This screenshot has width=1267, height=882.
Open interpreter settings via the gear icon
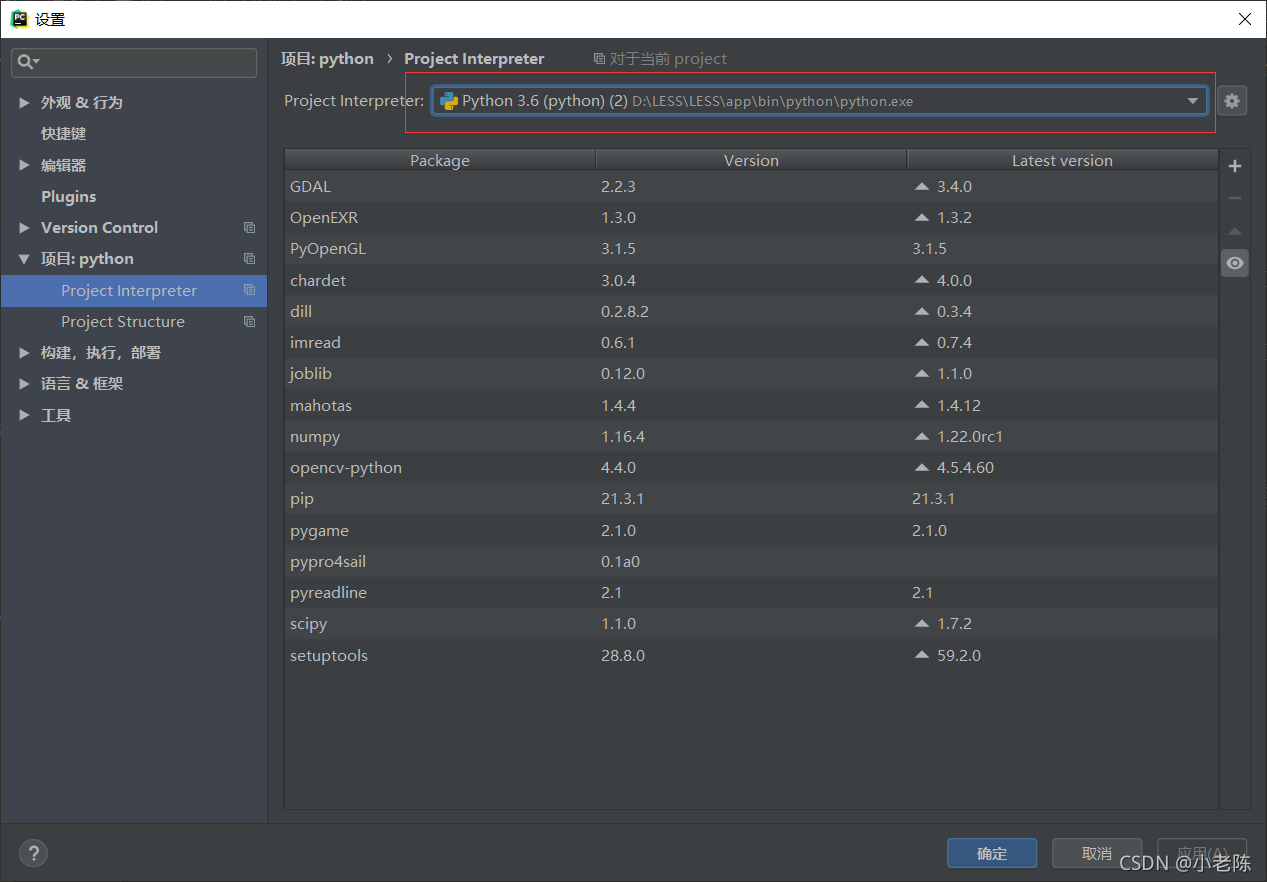tap(1232, 100)
